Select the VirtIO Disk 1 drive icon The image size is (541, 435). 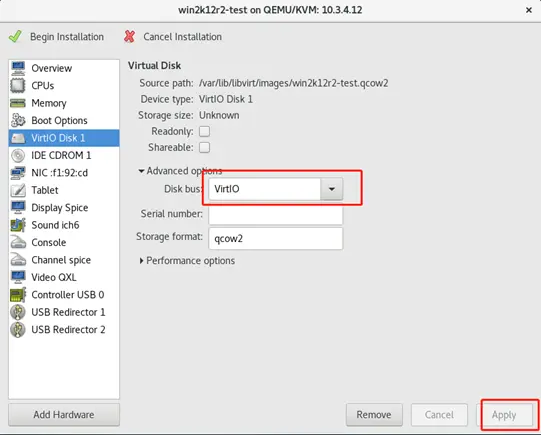18,138
